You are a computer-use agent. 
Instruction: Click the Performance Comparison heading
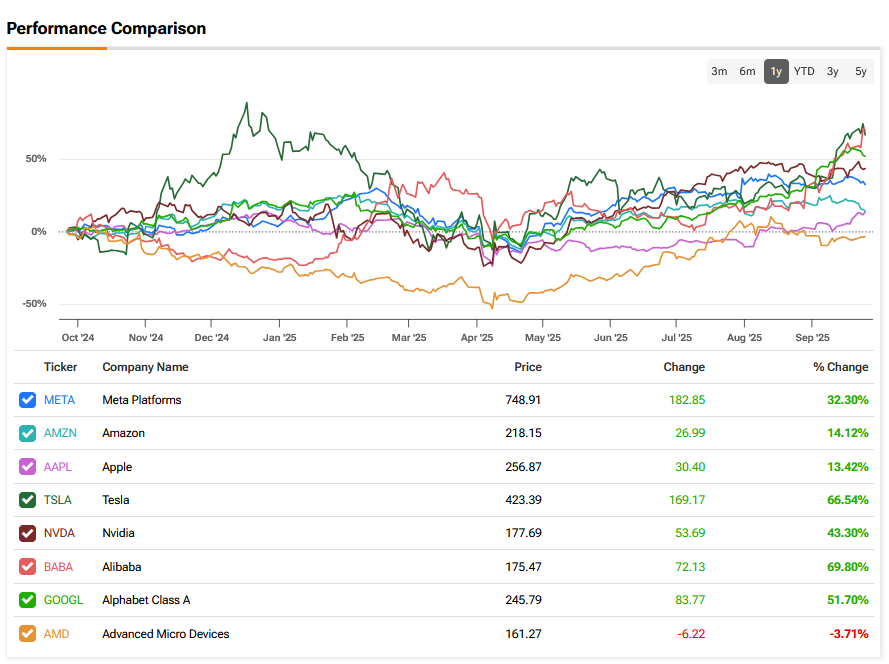pos(106,28)
